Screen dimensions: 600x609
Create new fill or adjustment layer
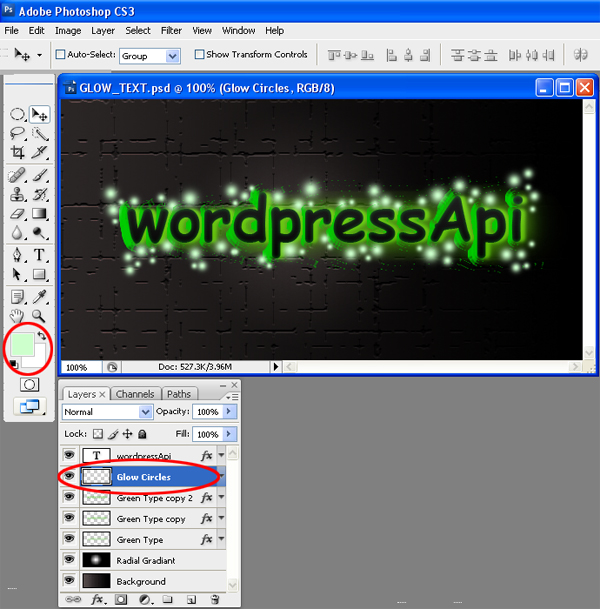point(145,599)
